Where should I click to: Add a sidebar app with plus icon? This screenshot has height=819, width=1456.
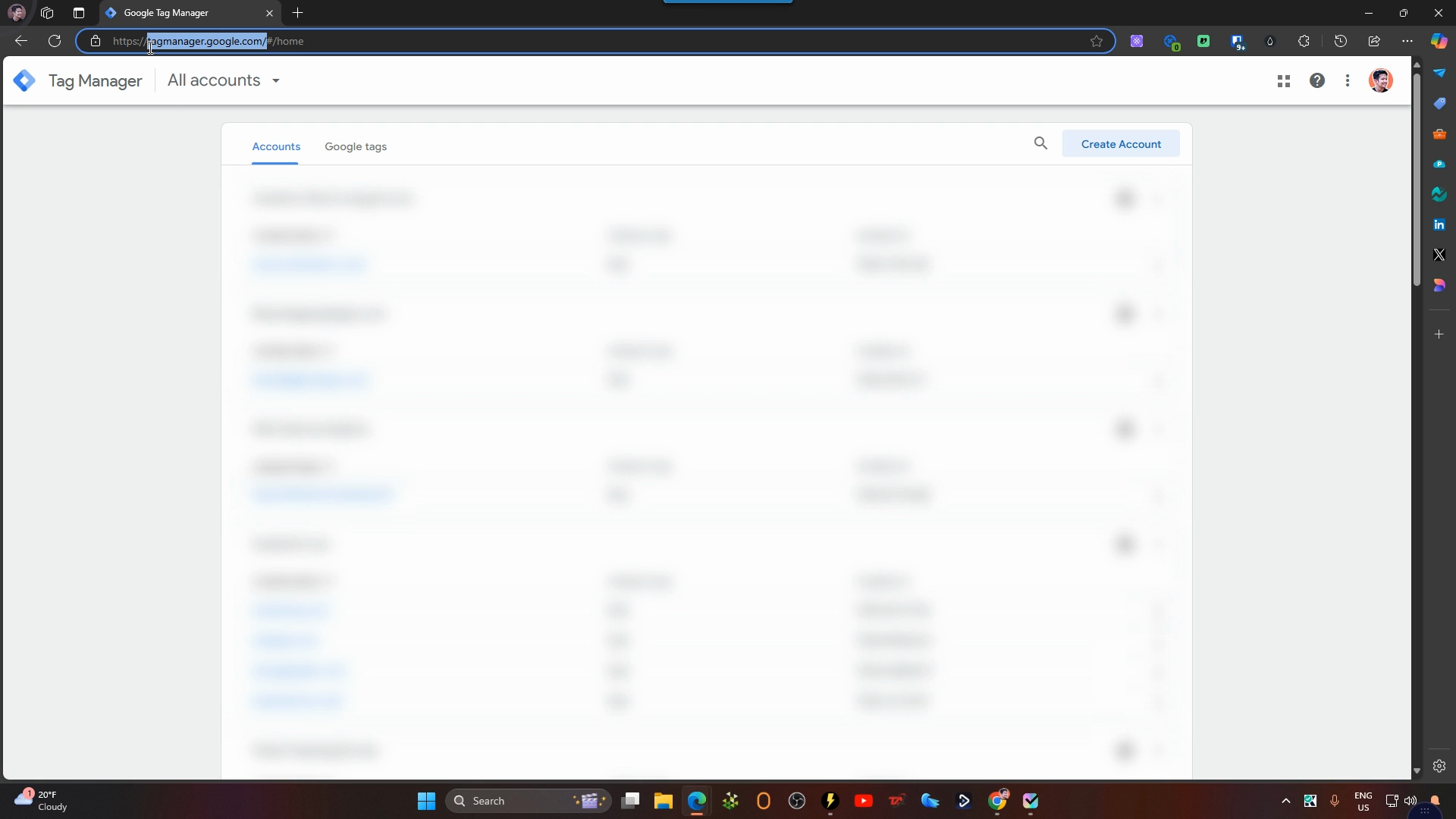pos(1439,334)
